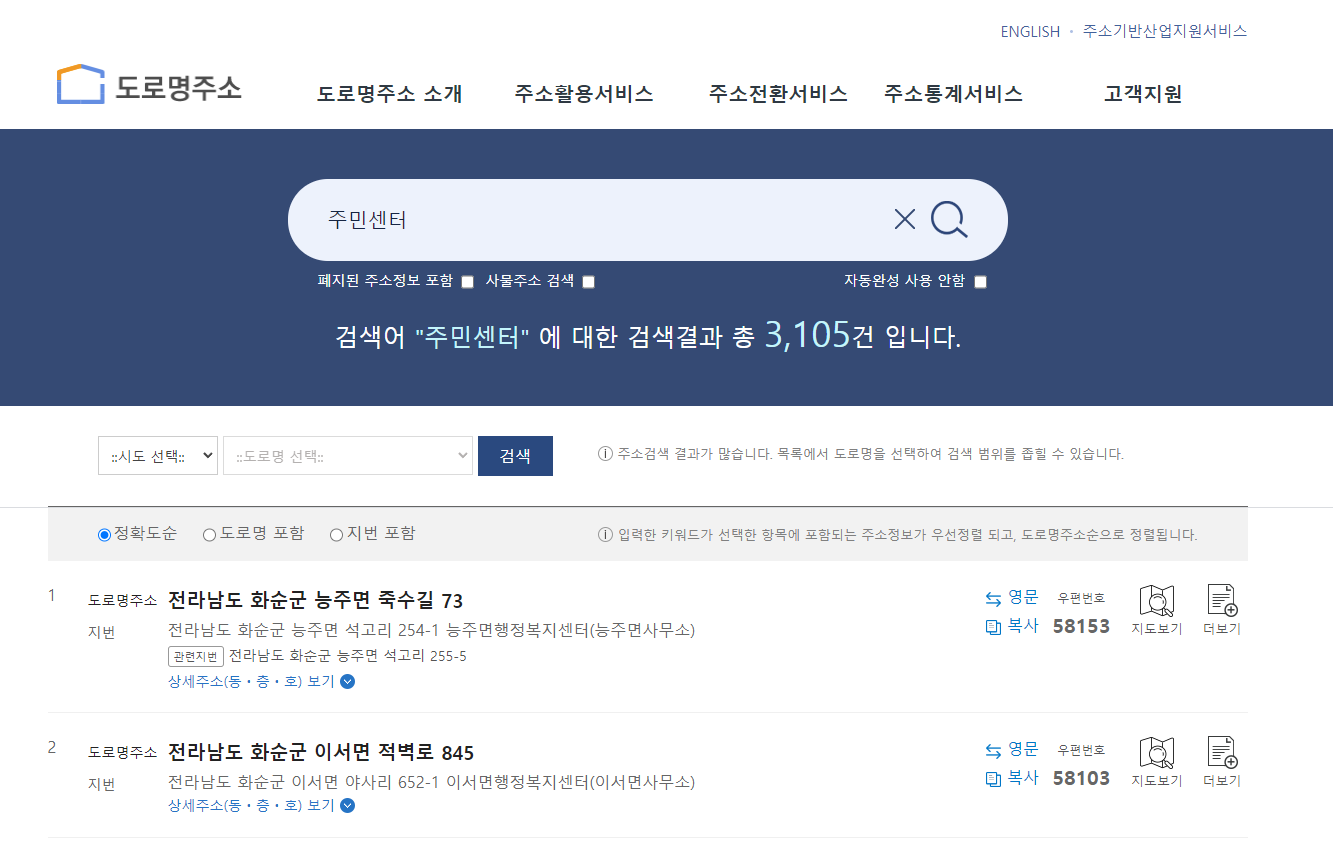The height and width of the screenshot is (842, 1333).
Task: Click 더보기 icon on the second result
Action: tap(1220, 757)
